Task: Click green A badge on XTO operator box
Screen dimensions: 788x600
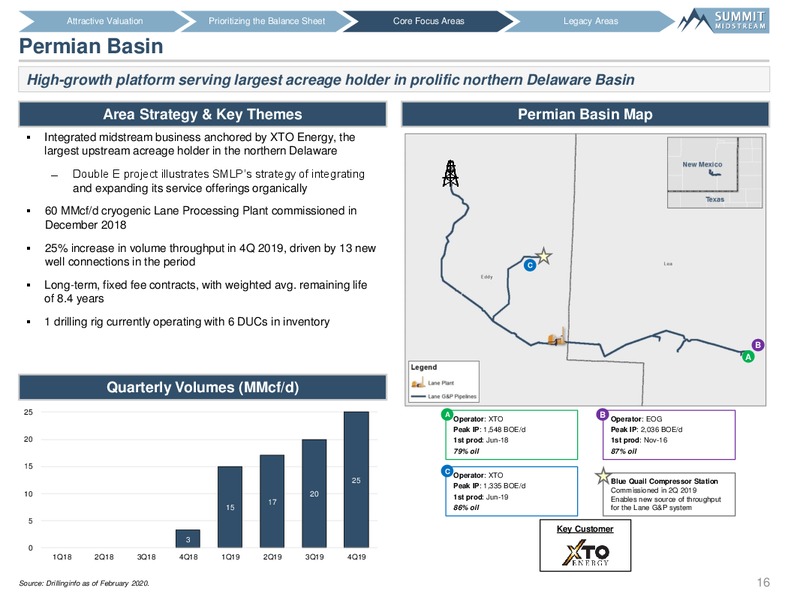Action: tap(447, 415)
